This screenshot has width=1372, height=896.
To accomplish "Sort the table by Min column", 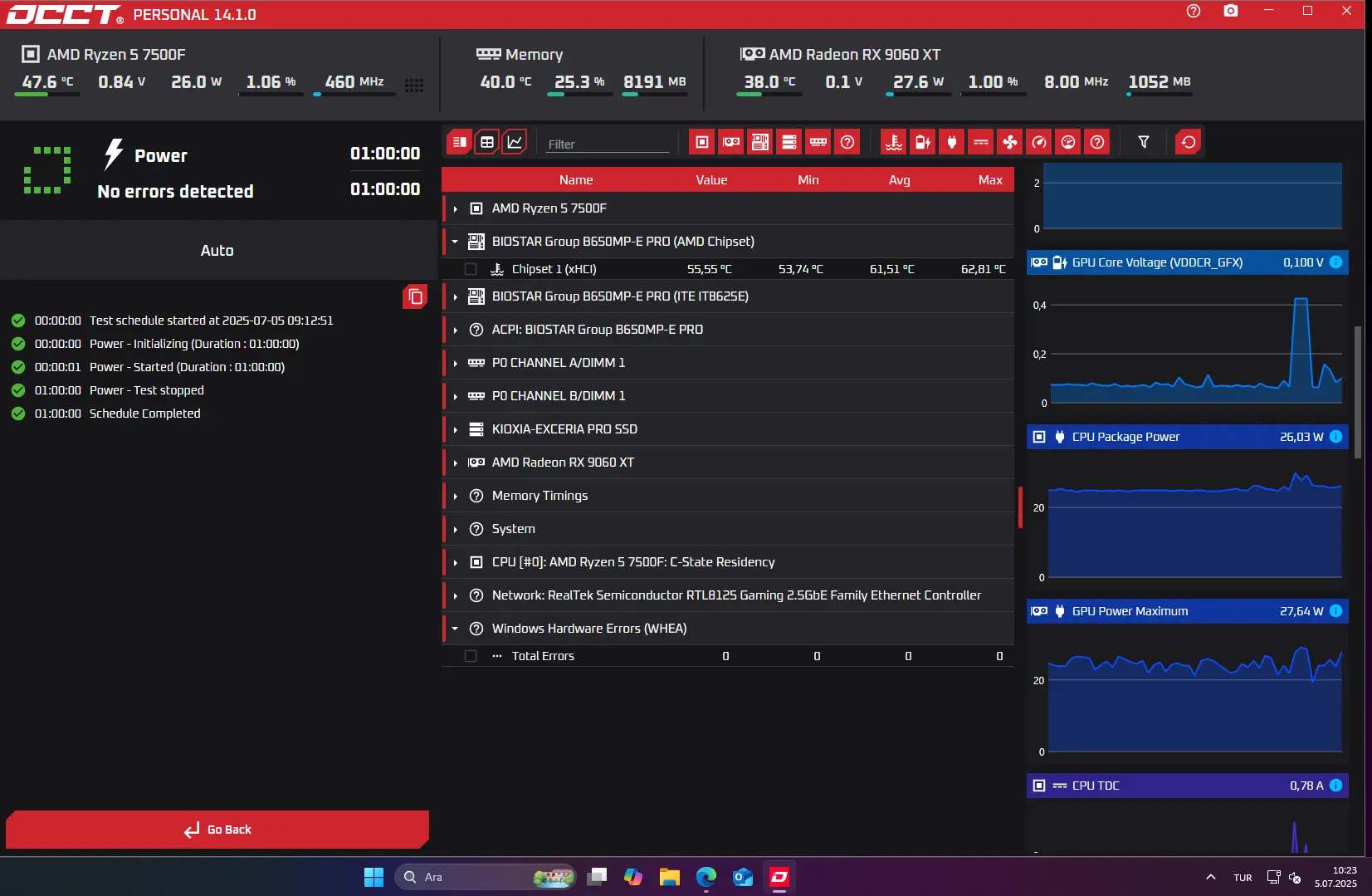I will click(808, 180).
